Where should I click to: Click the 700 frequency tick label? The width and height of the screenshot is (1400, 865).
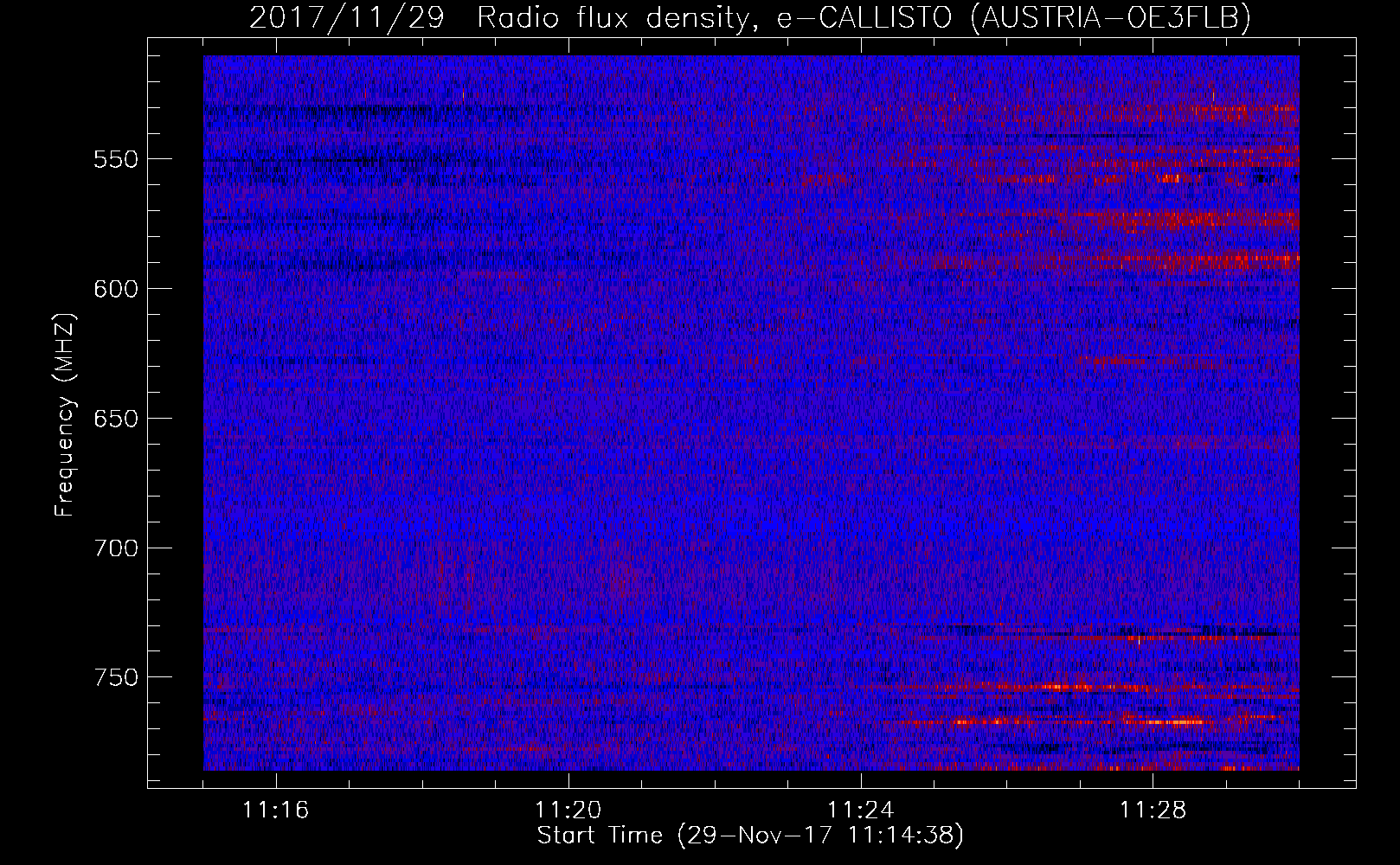[x=116, y=548]
